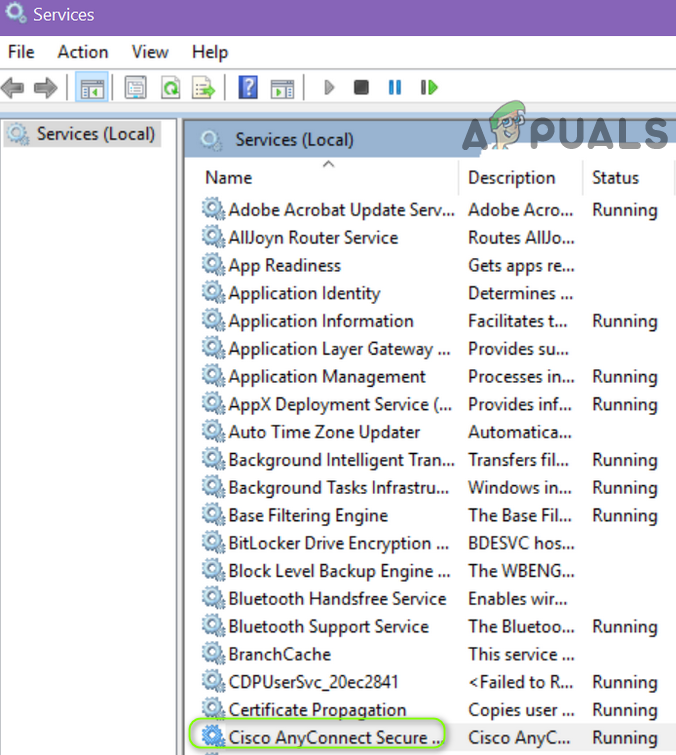Click the Export List toolbar icon
The width and height of the screenshot is (676, 755).
tap(204, 88)
